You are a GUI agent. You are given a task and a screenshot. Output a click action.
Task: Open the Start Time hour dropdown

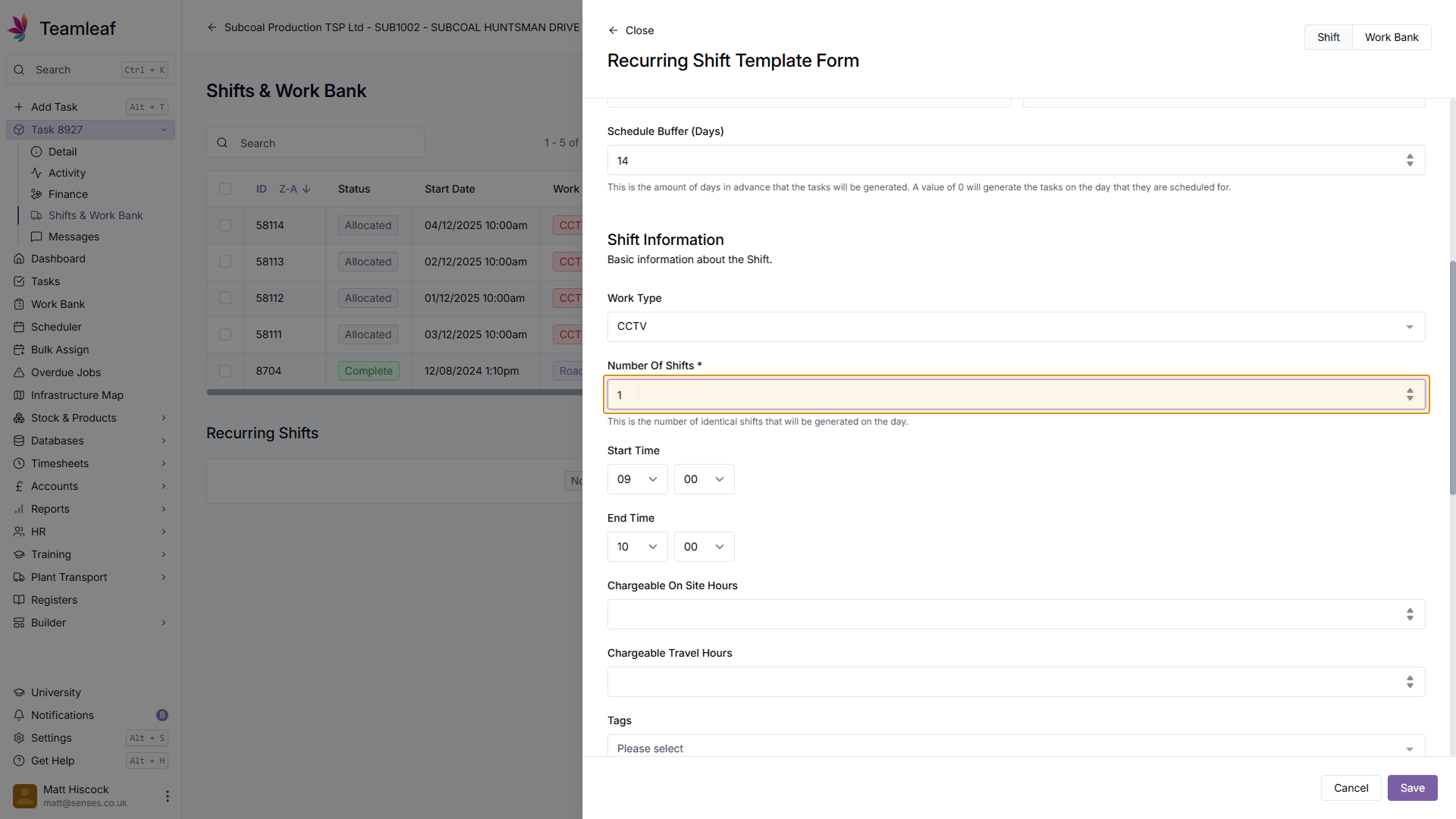[637, 479]
